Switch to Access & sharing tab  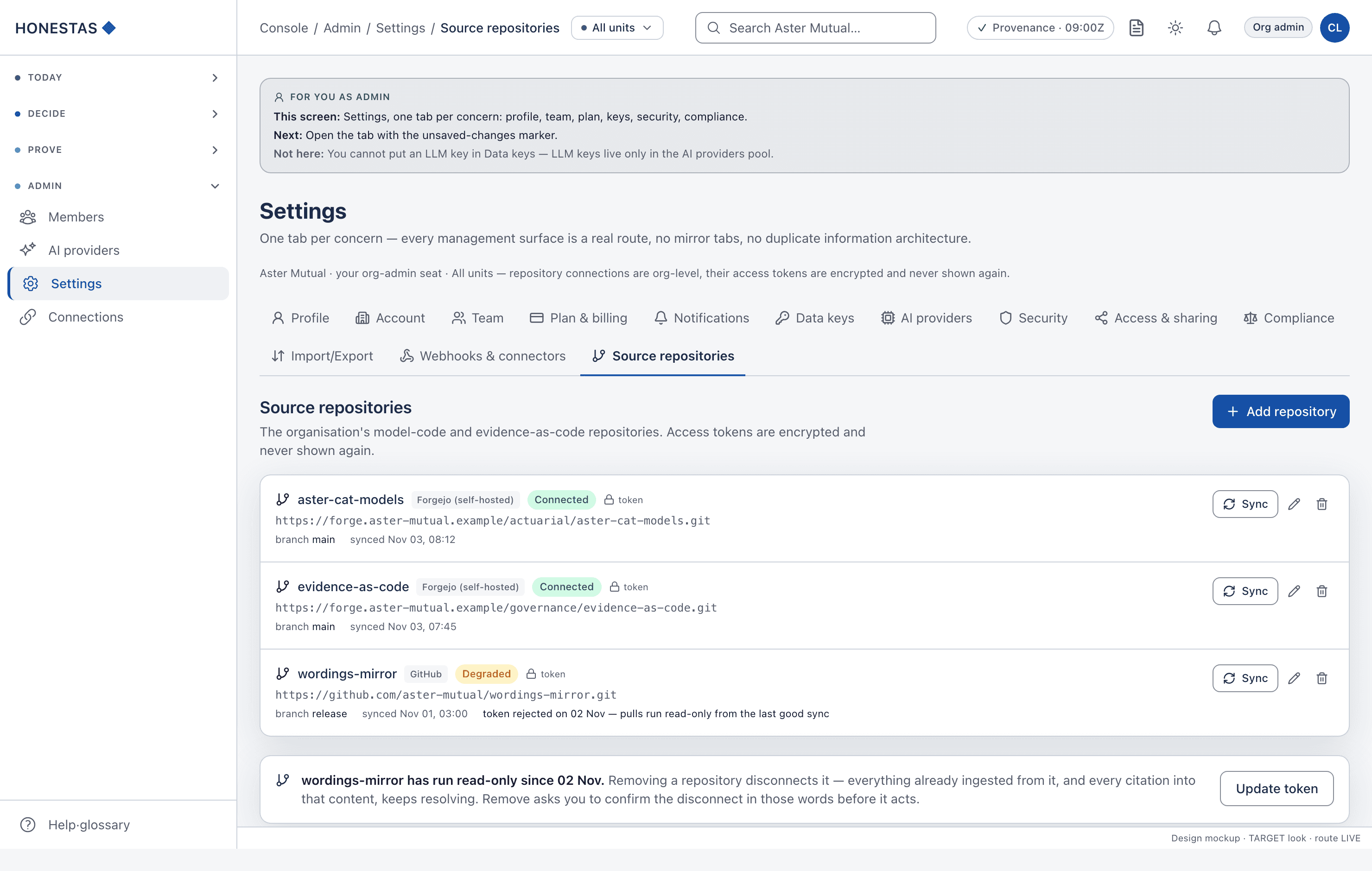1156,318
